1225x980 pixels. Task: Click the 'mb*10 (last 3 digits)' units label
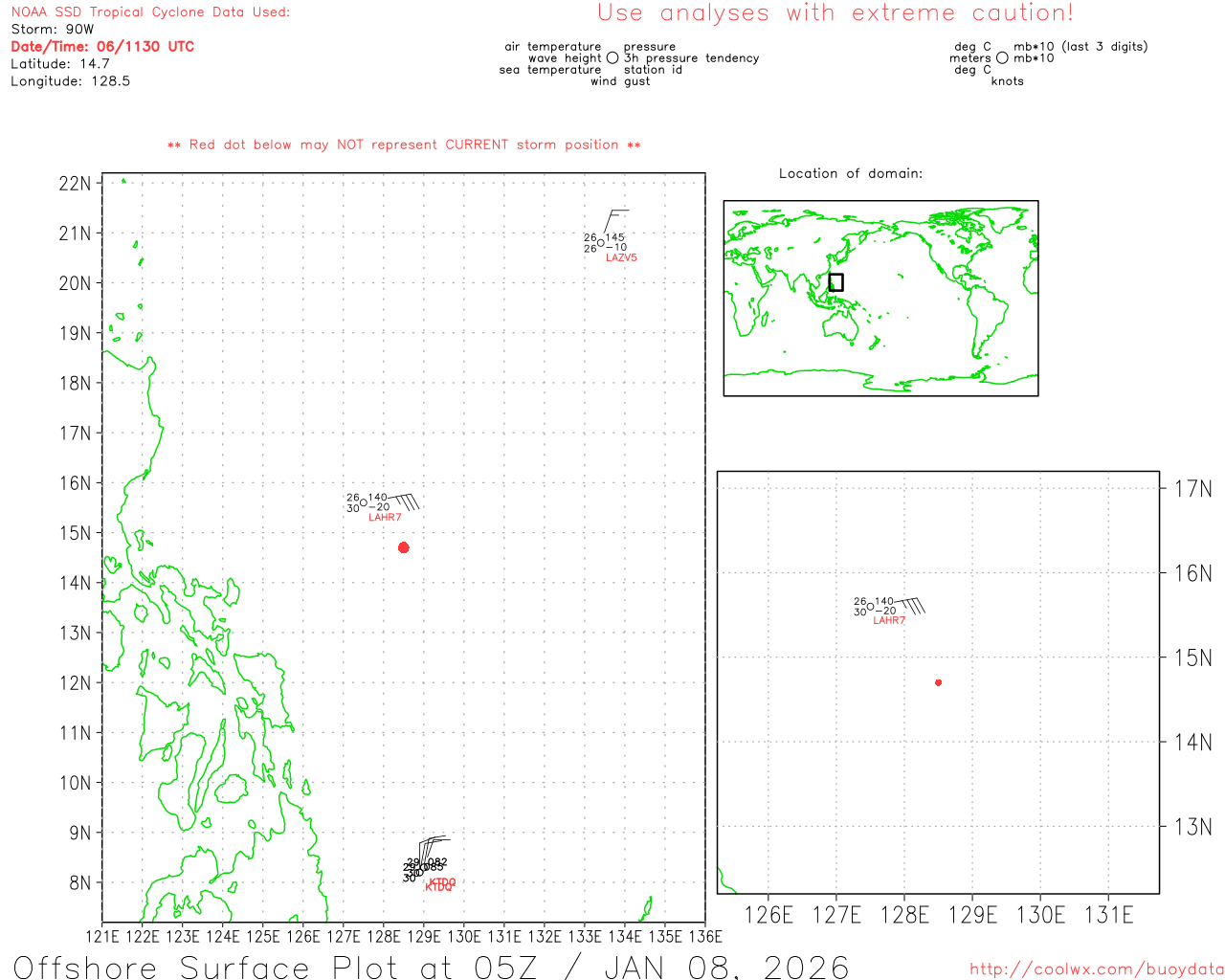coord(1080,47)
